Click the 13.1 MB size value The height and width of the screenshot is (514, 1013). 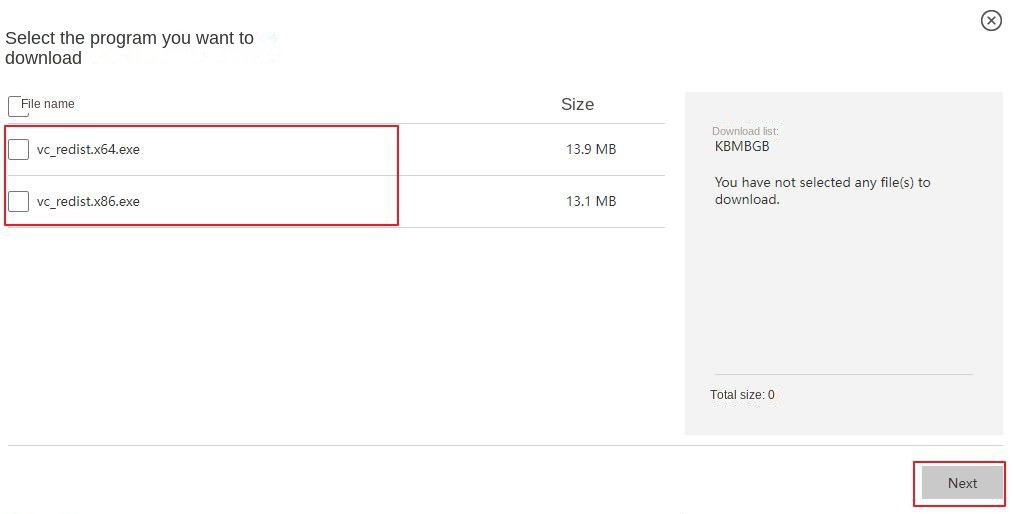click(591, 201)
